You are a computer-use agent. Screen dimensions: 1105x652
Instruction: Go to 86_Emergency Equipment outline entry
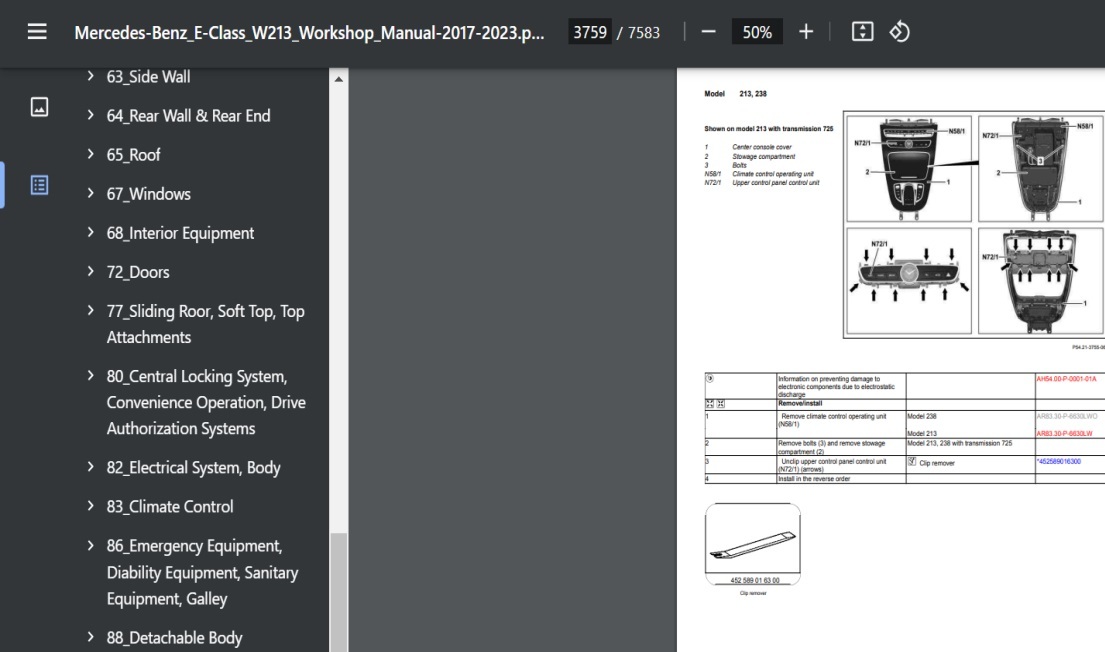click(203, 572)
